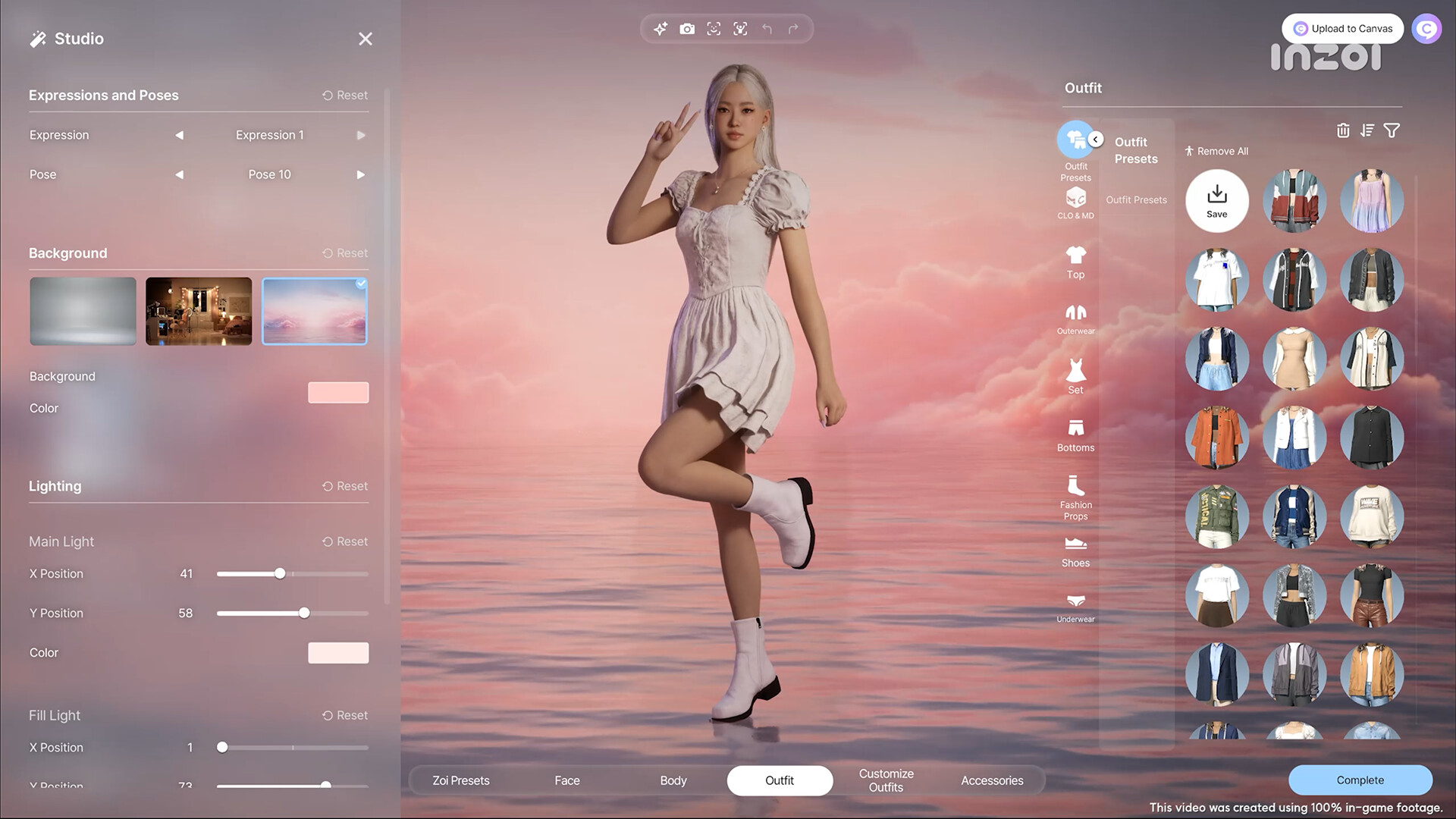Drag the Main Light X Position slider
Image resolution: width=1456 pixels, height=819 pixels.
point(278,573)
